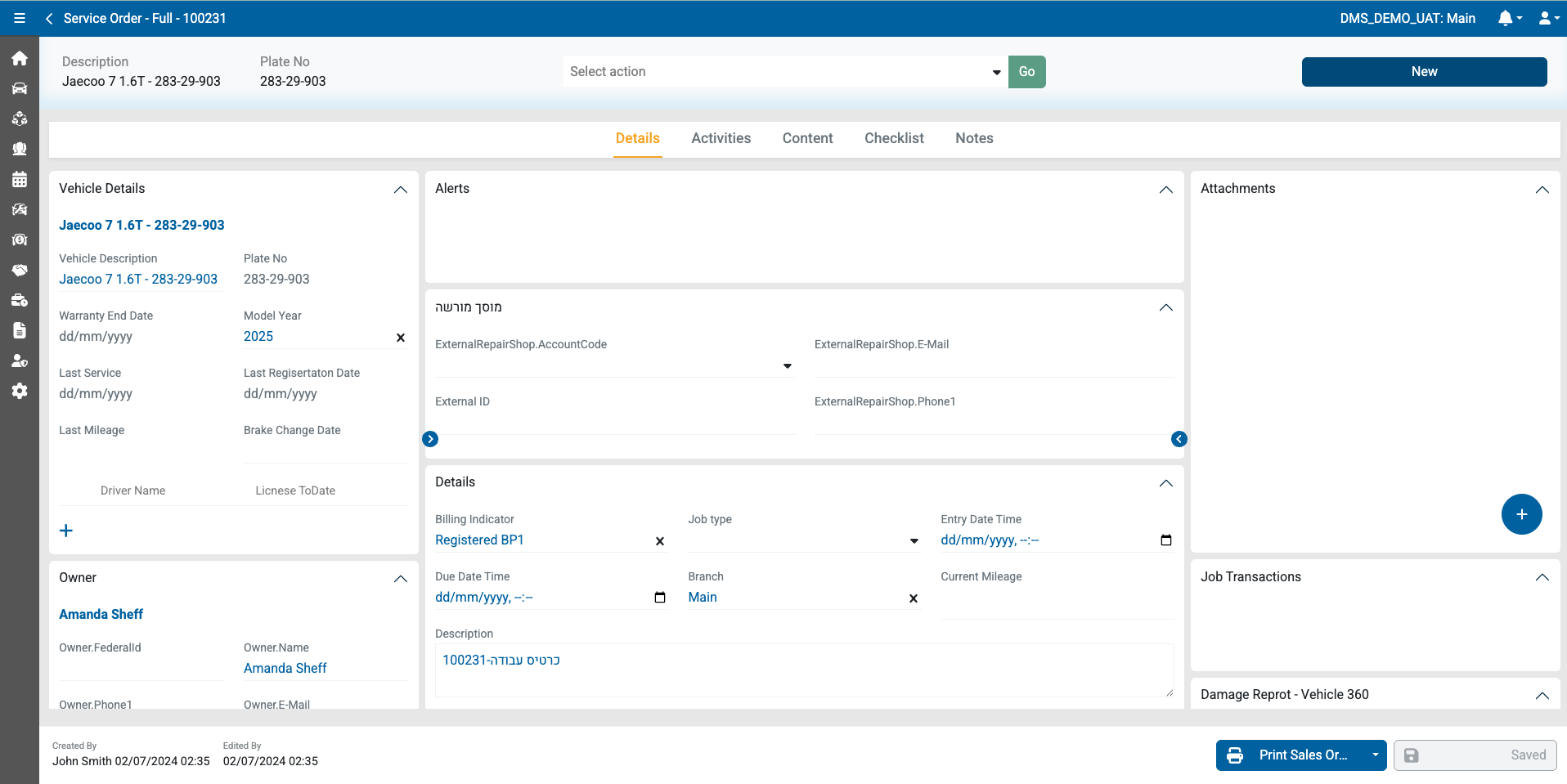Viewport: 1567px width, 784px height.
Task: Click the New button
Action: coord(1425,72)
